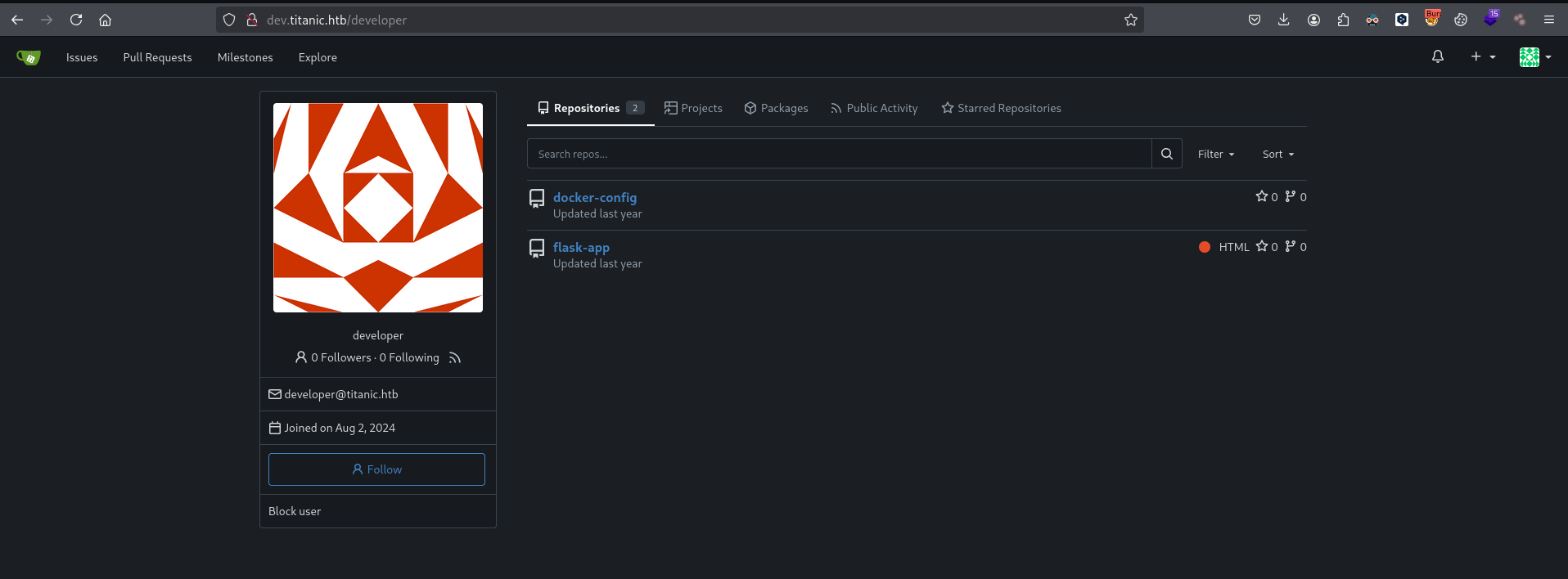Open the docker-config repository
Viewport: 1568px width, 579px height.
[594, 197]
